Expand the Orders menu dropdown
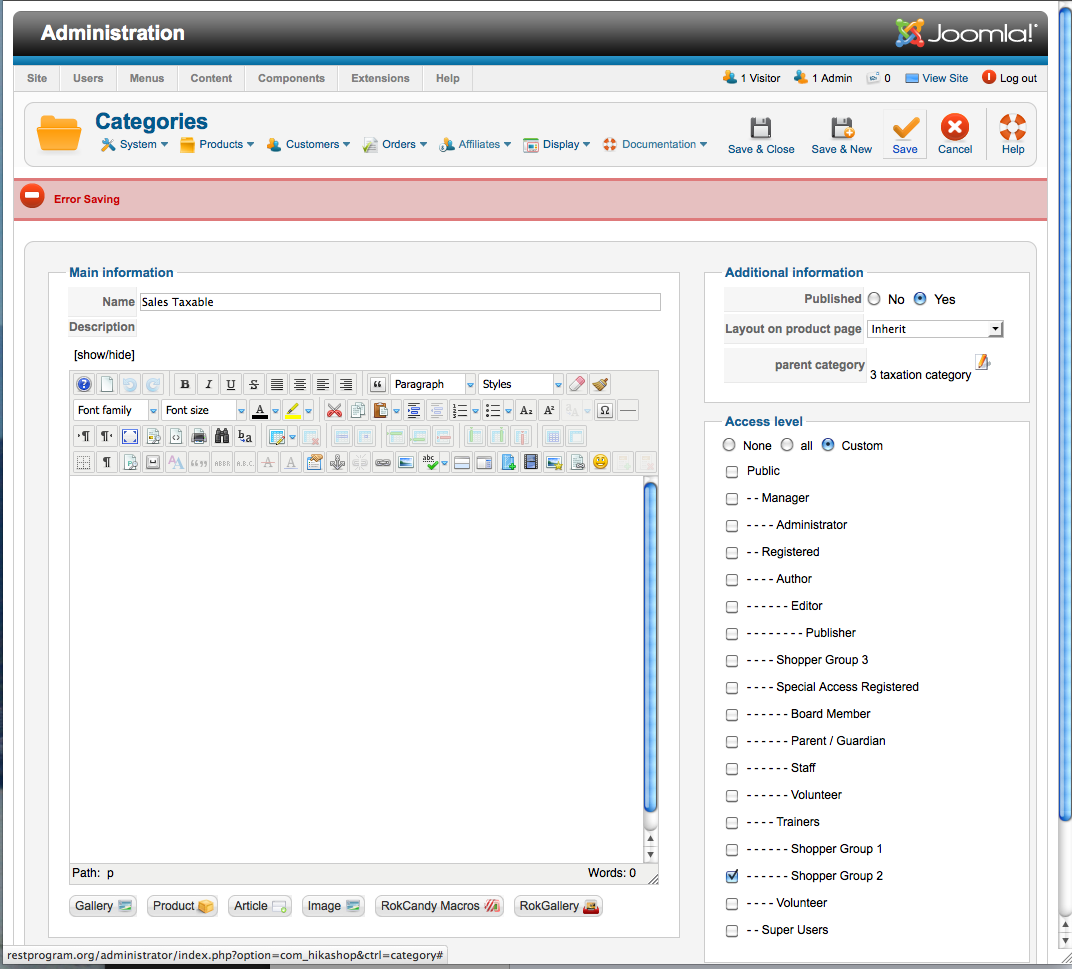The image size is (1072, 969). point(395,144)
